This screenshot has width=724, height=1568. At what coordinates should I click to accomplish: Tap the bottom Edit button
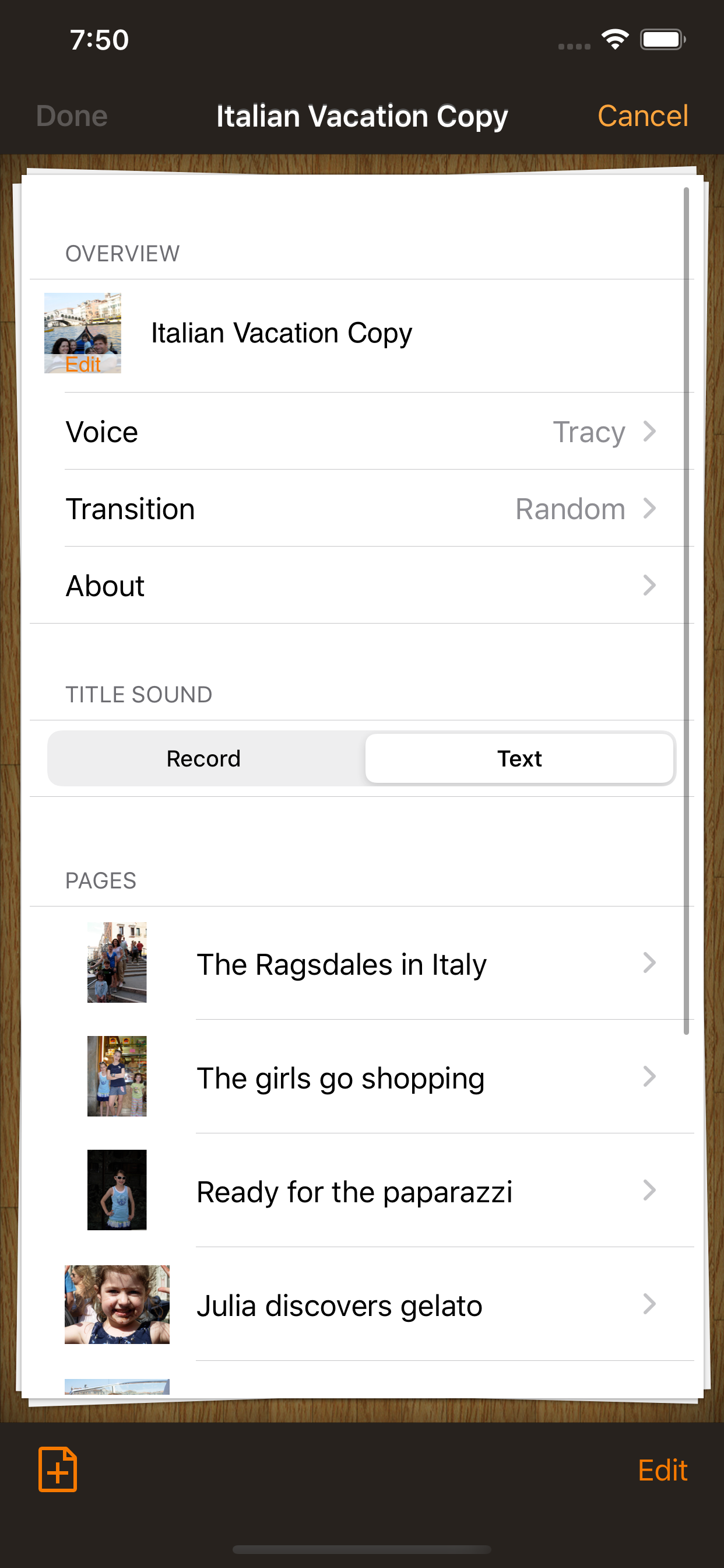coord(662,1470)
